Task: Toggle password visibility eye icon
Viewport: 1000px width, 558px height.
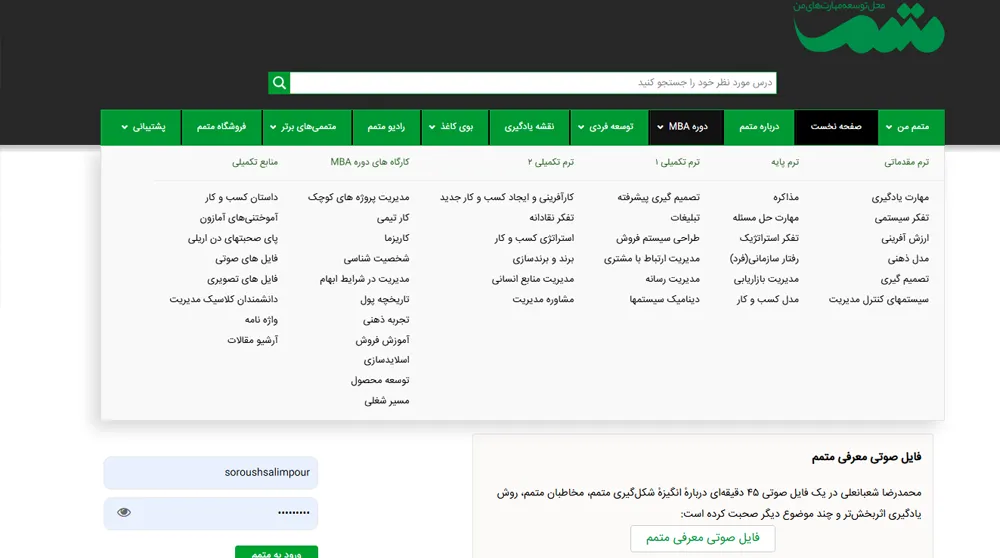Action: [124, 512]
